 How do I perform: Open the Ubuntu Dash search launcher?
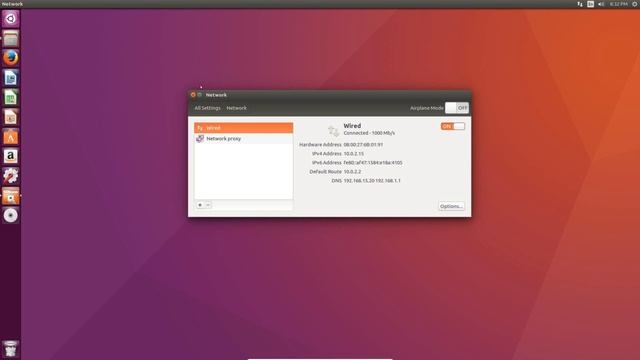click(x=11, y=19)
